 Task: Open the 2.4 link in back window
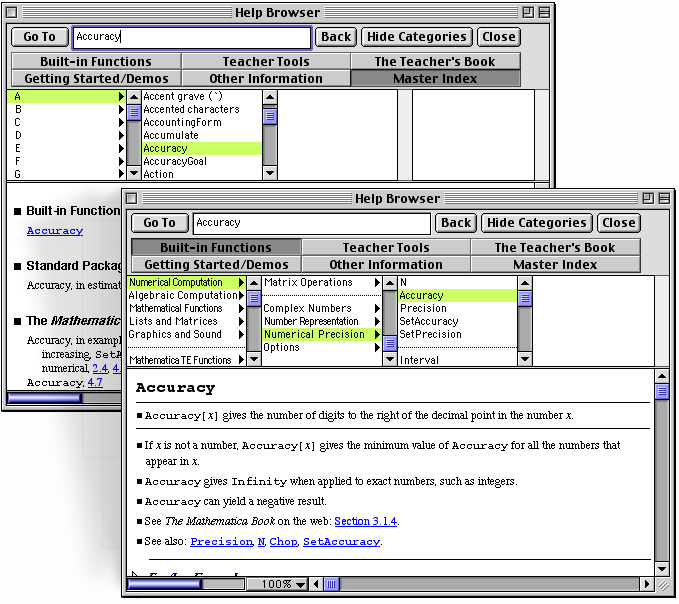[x=100, y=368]
